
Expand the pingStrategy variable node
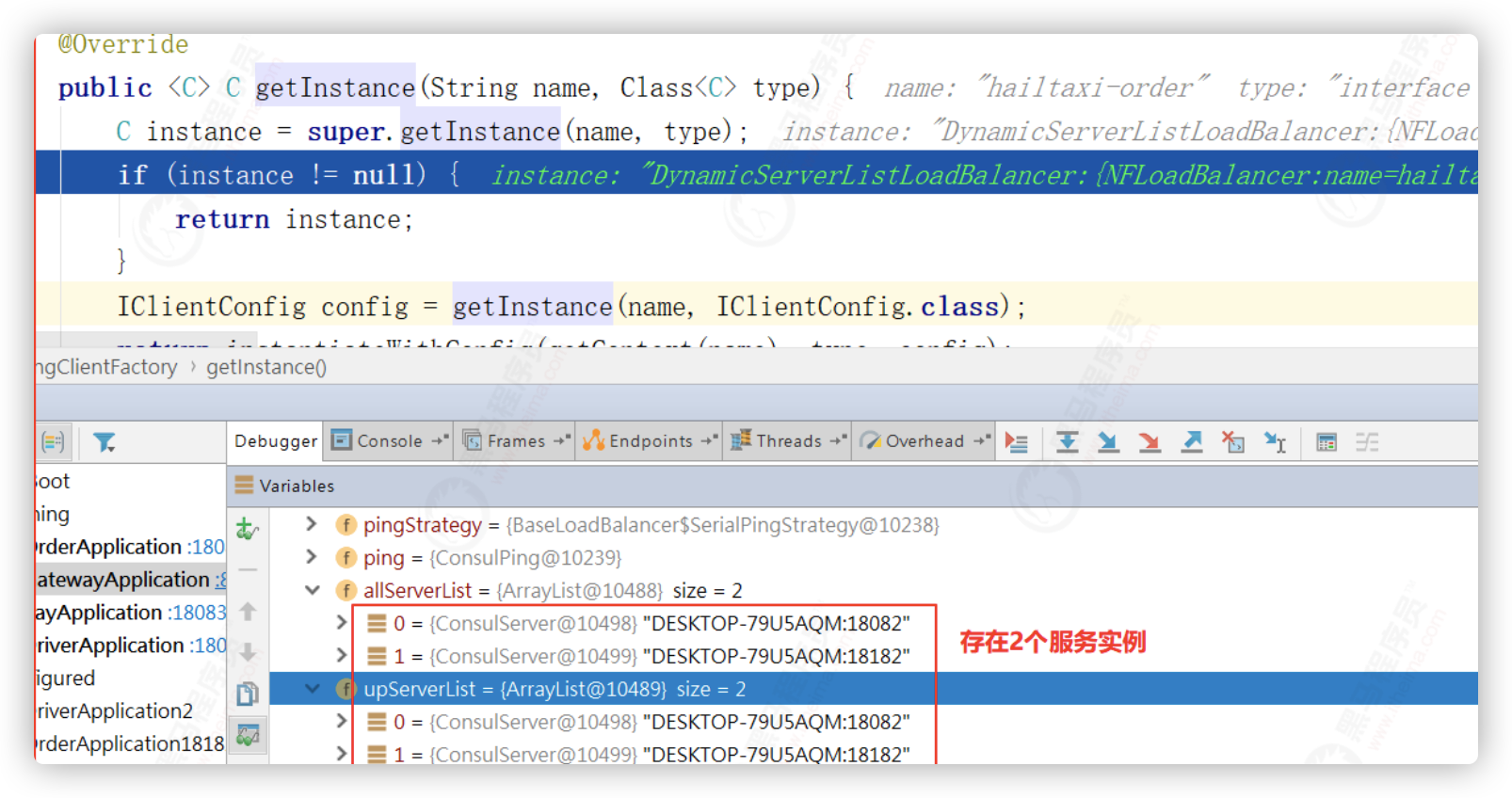click(x=312, y=524)
